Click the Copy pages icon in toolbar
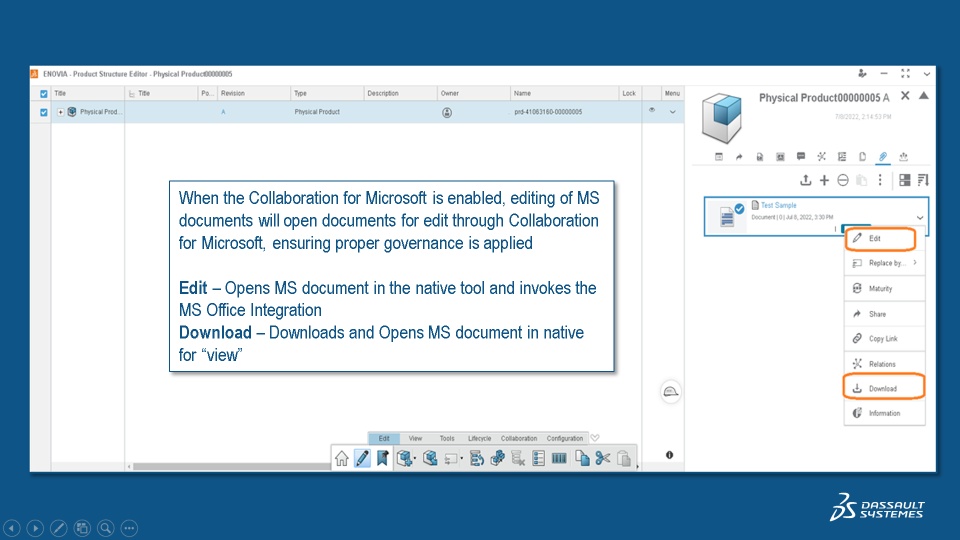This screenshot has width=960, height=540. pos(582,458)
